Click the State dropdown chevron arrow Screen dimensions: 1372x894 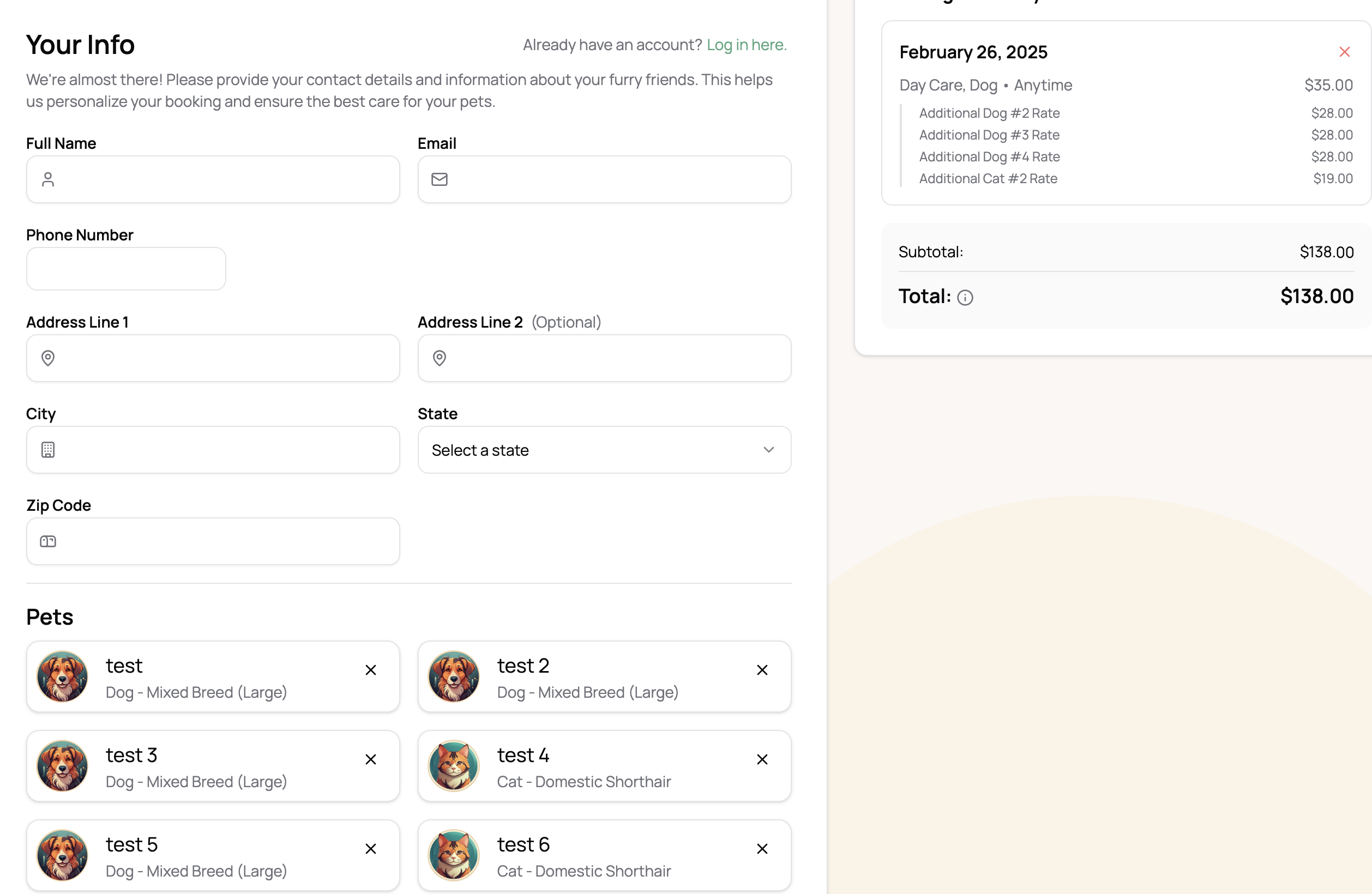768,450
